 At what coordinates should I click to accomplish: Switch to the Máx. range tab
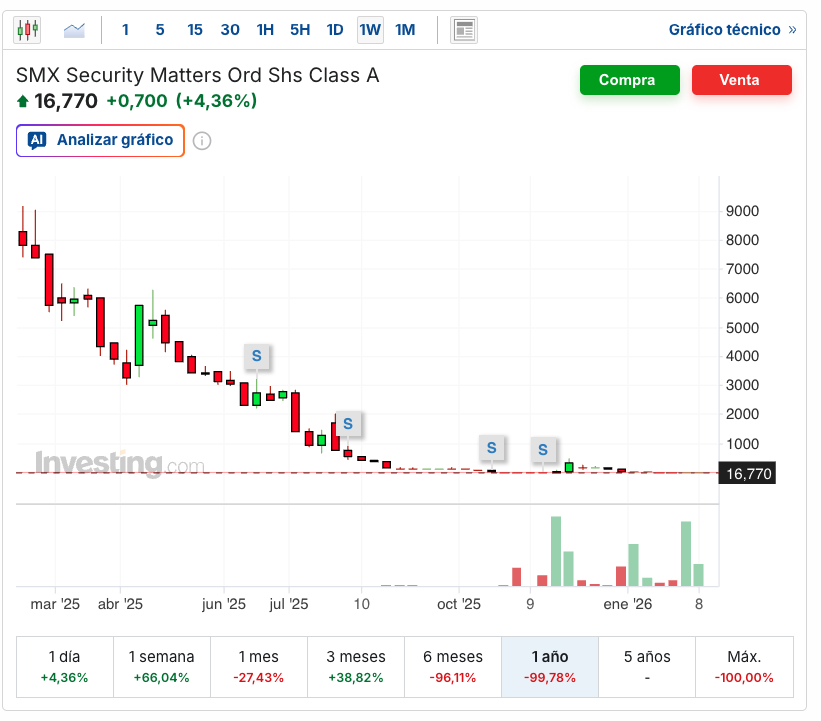coord(744,666)
